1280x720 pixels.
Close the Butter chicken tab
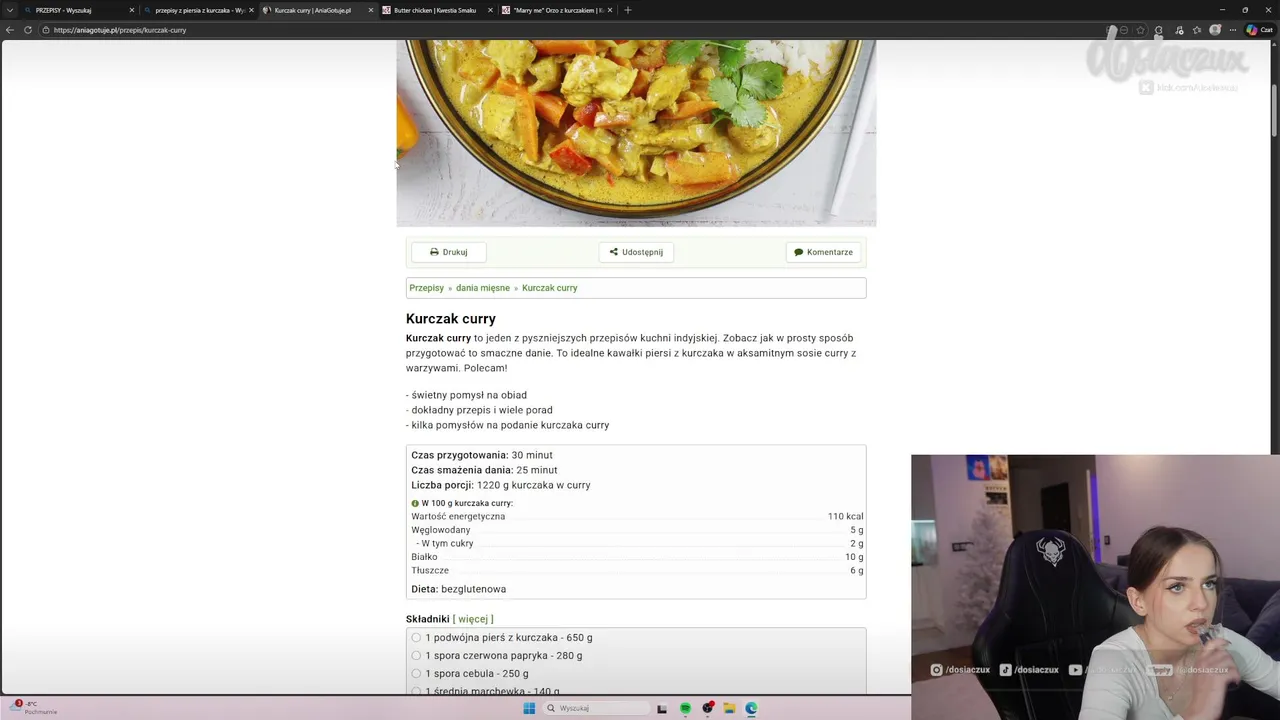click(491, 10)
